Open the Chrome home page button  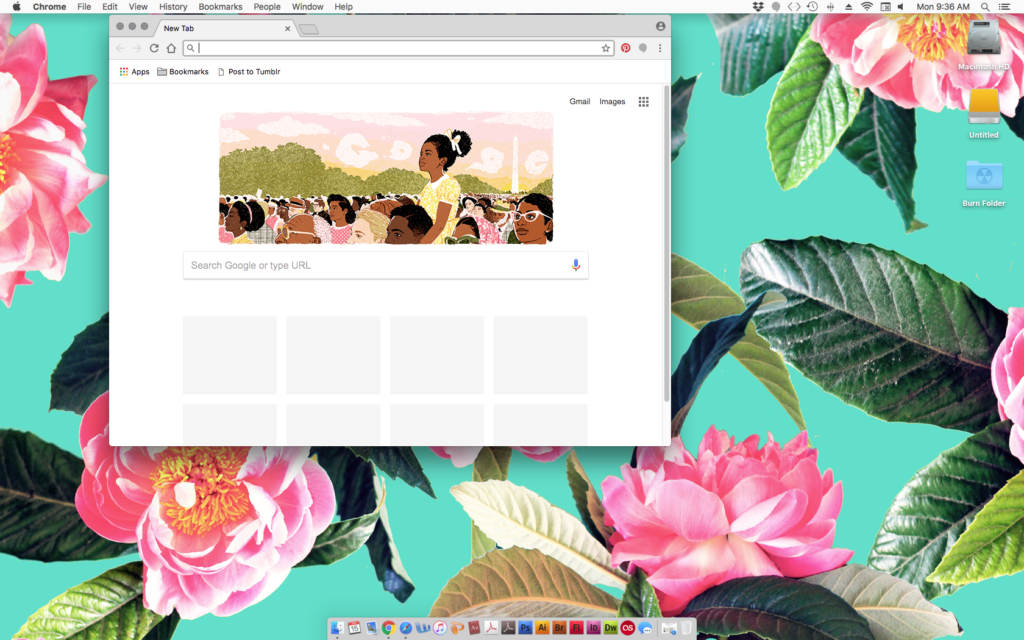[x=171, y=48]
